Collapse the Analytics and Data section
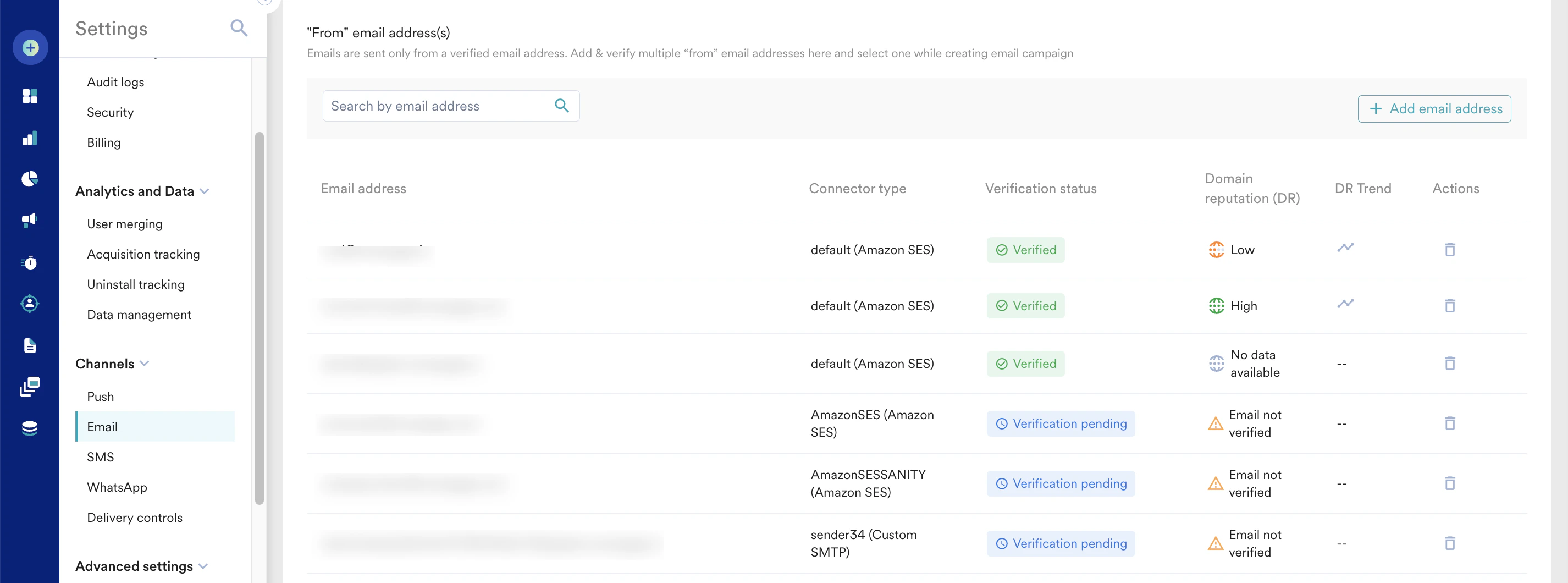Screen dimensions: 1568x583 click(x=205, y=191)
